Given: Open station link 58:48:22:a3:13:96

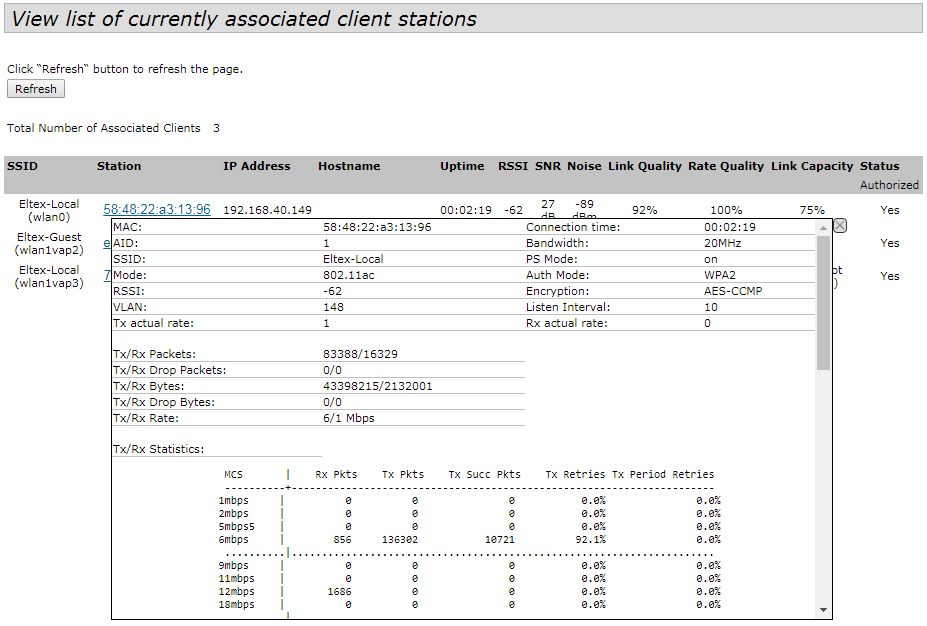Looking at the screenshot, I should click(x=157, y=210).
